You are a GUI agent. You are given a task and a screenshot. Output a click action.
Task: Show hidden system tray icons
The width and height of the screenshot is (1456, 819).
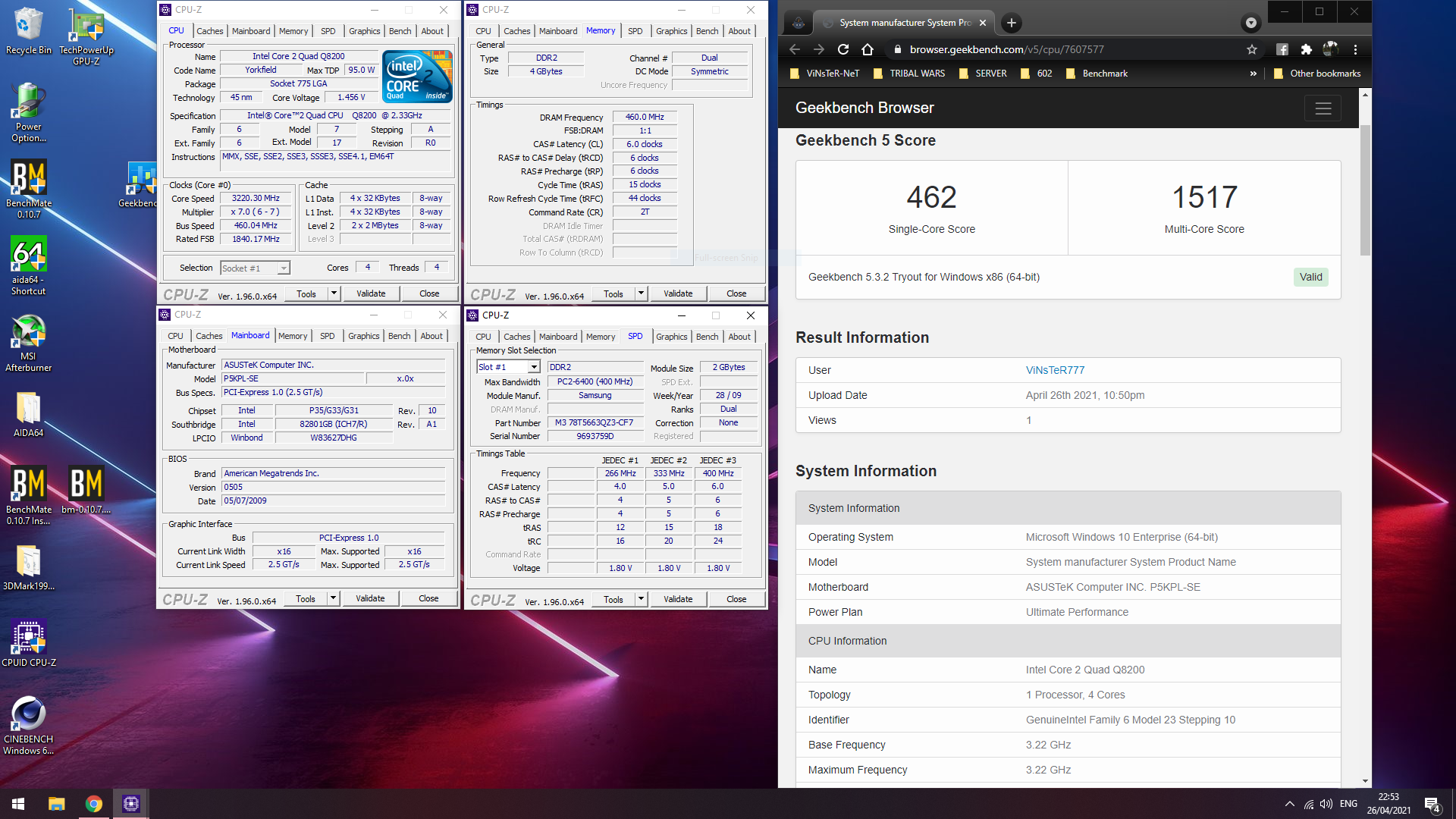1289,804
